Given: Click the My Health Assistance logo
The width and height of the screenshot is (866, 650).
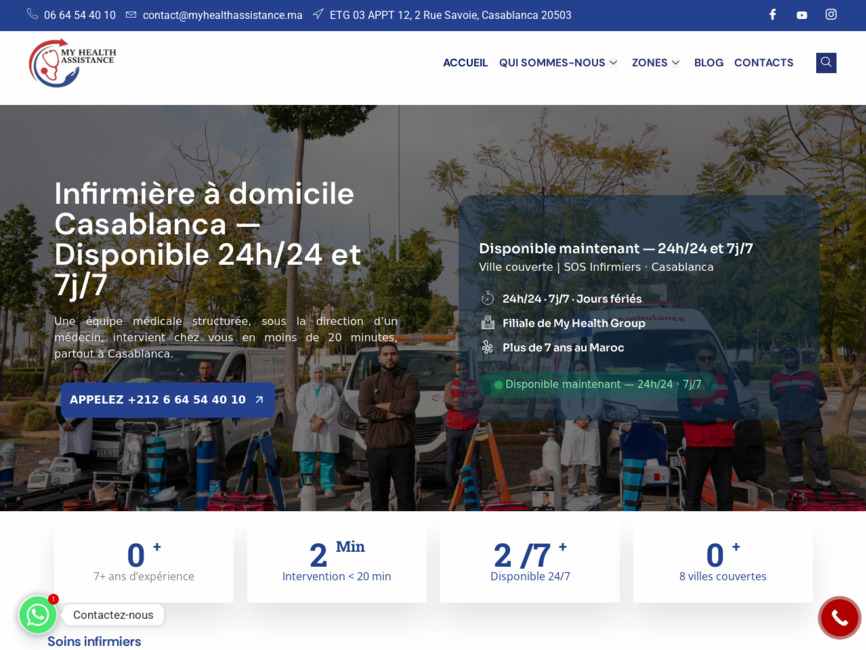Looking at the screenshot, I should pyautogui.click(x=72, y=63).
